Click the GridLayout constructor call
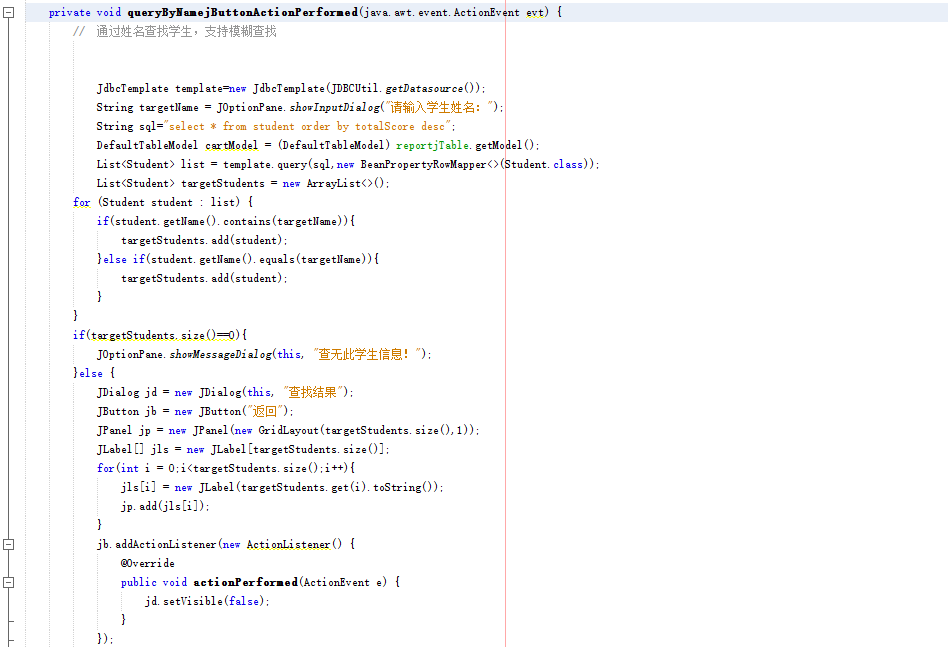Image resolution: width=948 pixels, height=647 pixels. point(365,430)
